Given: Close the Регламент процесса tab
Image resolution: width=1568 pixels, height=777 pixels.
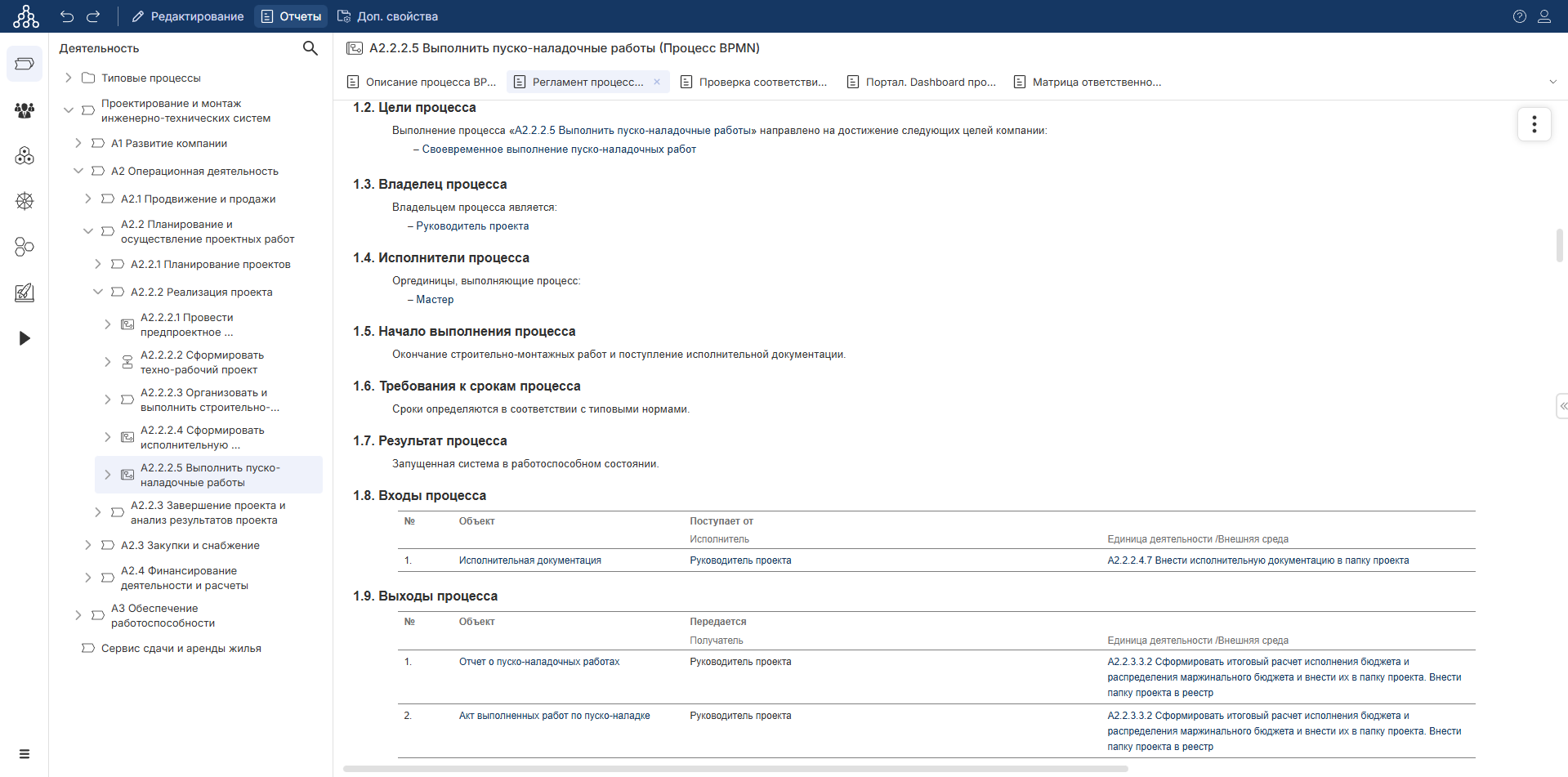Looking at the screenshot, I should (656, 82).
